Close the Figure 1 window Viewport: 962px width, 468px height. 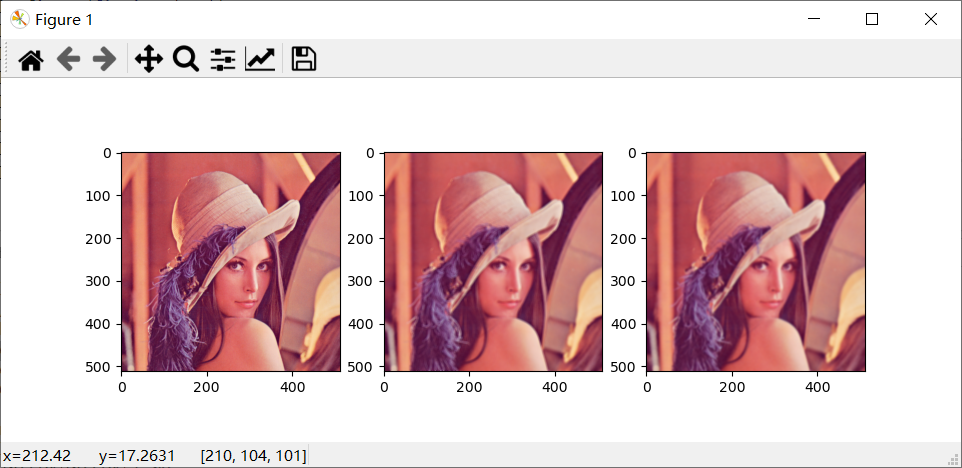(x=931, y=20)
